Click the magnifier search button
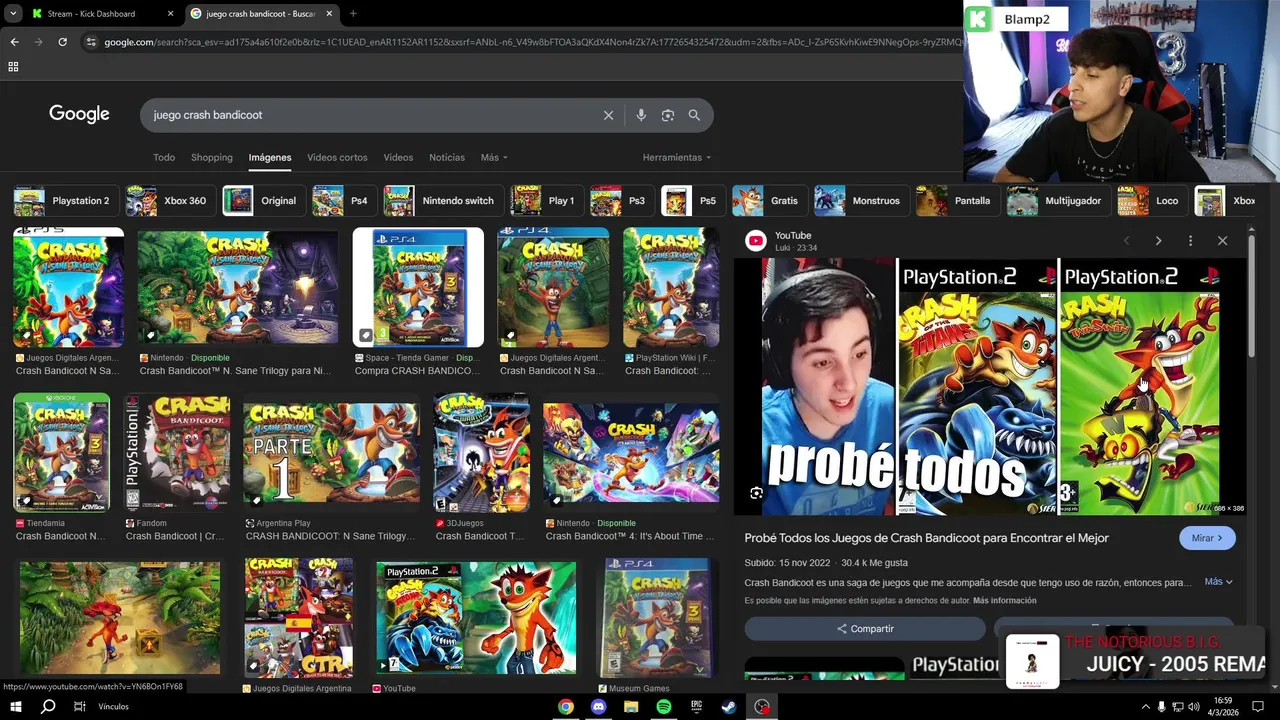Image resolution: width=1280 pixels, height=720 pixels. click(x=694, y=115)
